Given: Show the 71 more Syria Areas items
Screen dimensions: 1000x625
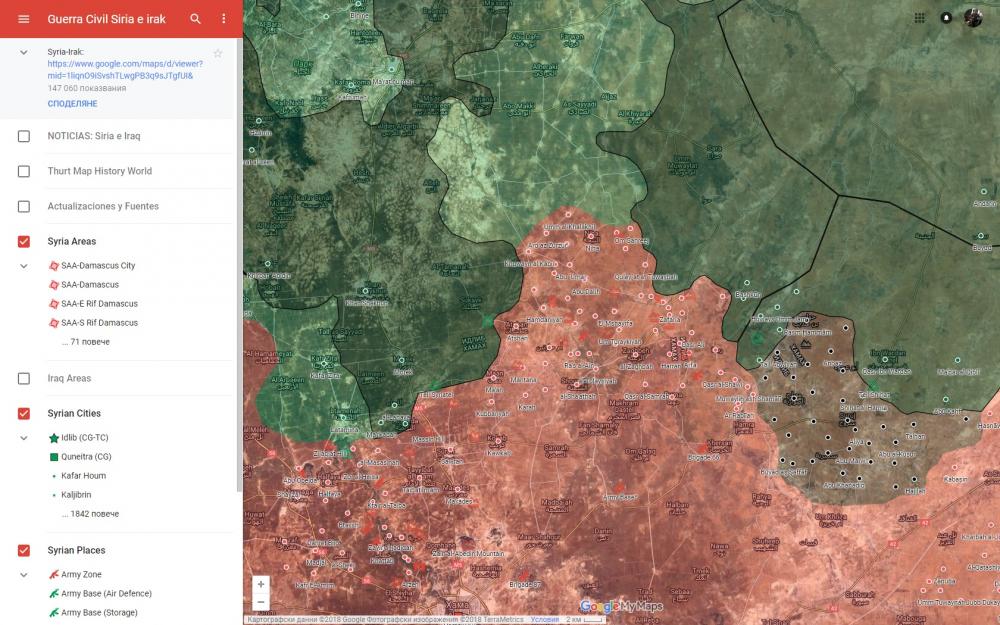Looking at the screenshot, I should (x=85, y=342).
